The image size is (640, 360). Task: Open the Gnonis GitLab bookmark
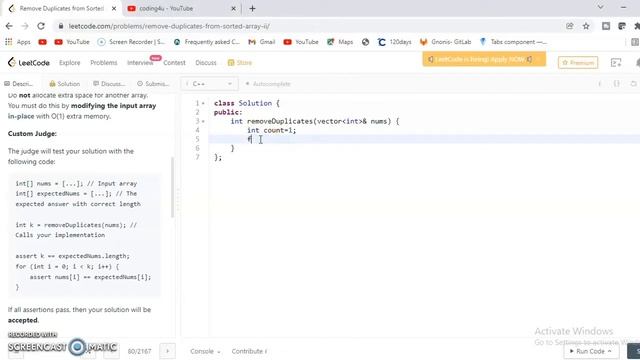(x=445, y=42)
